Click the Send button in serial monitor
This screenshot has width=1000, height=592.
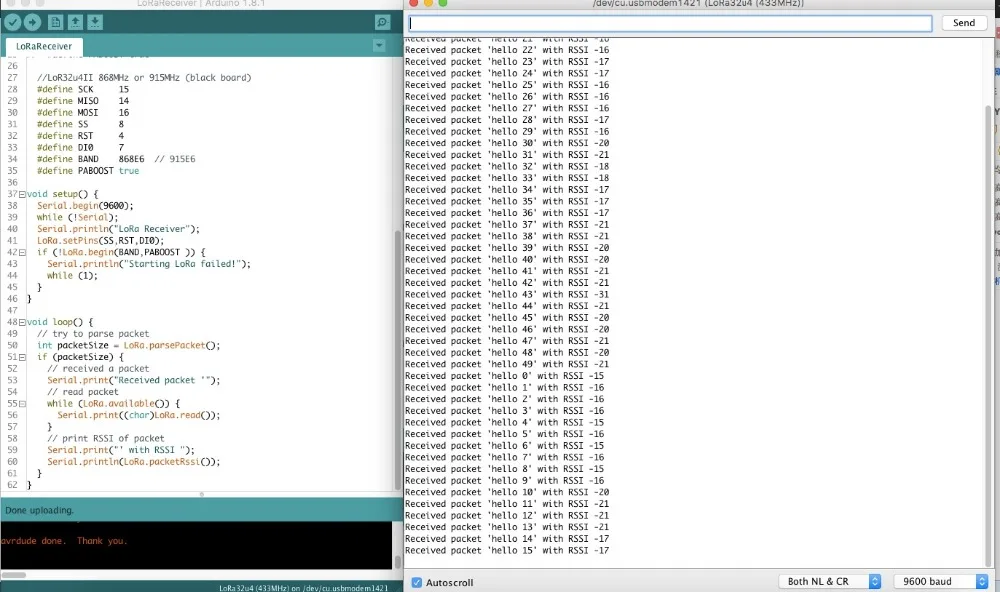coord(964,23)
